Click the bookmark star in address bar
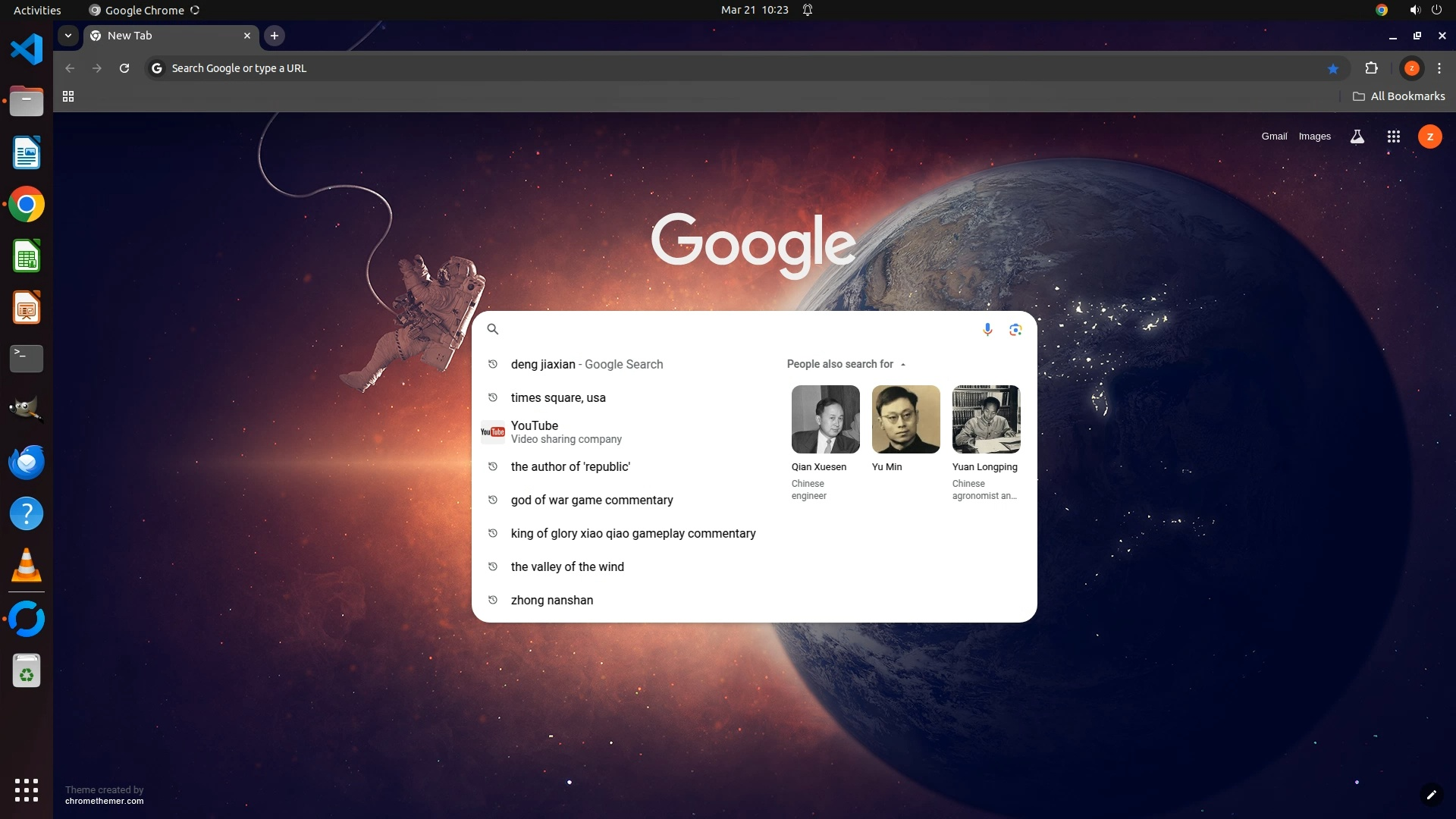 (1333, 68)
